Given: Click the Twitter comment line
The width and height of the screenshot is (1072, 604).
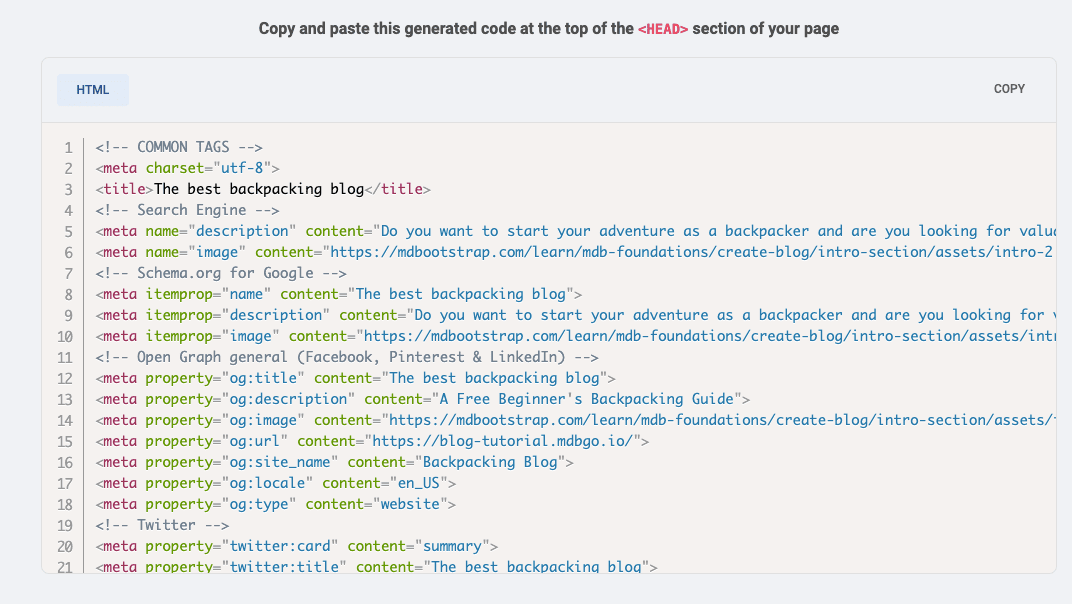Looking at the screenshot, I should 162,525.
